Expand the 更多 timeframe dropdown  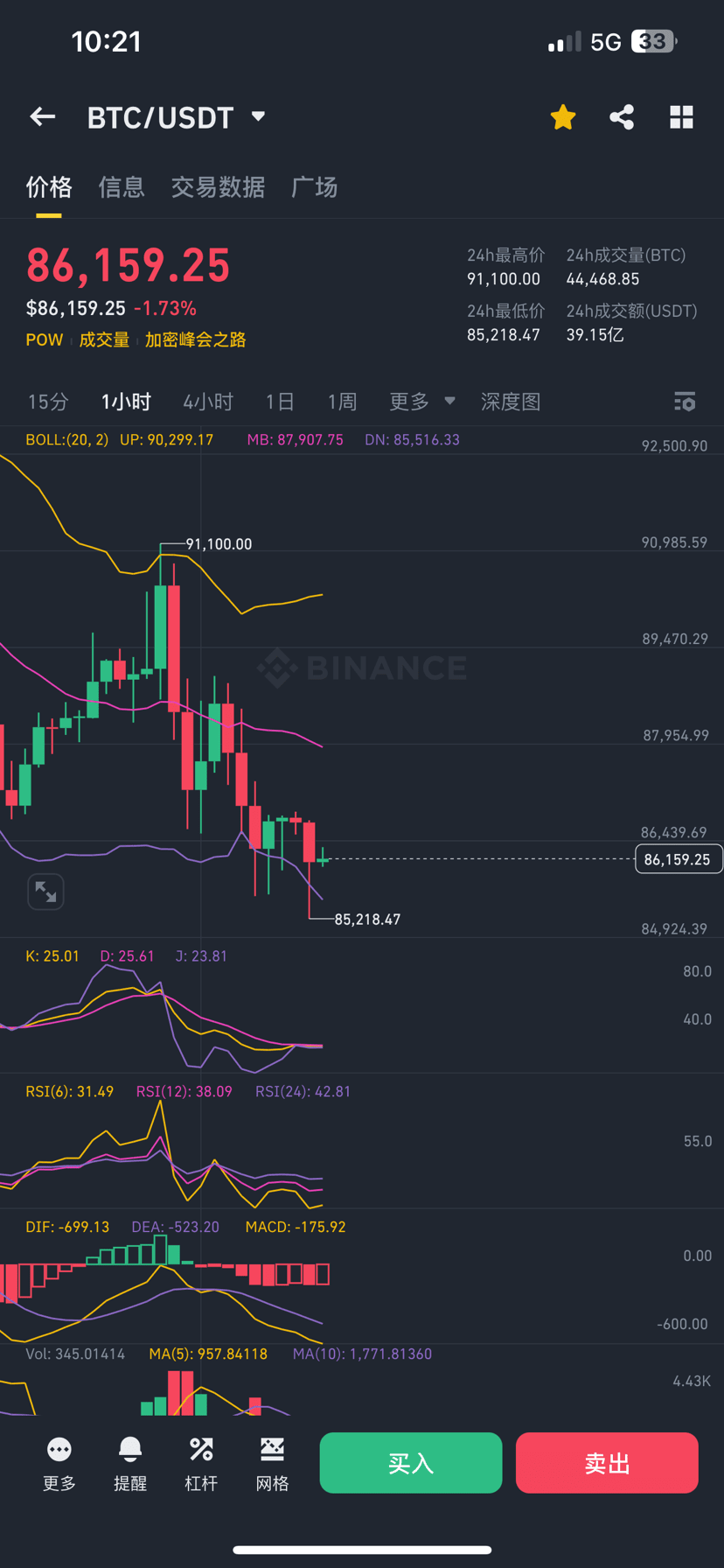[x=422, y=402]
